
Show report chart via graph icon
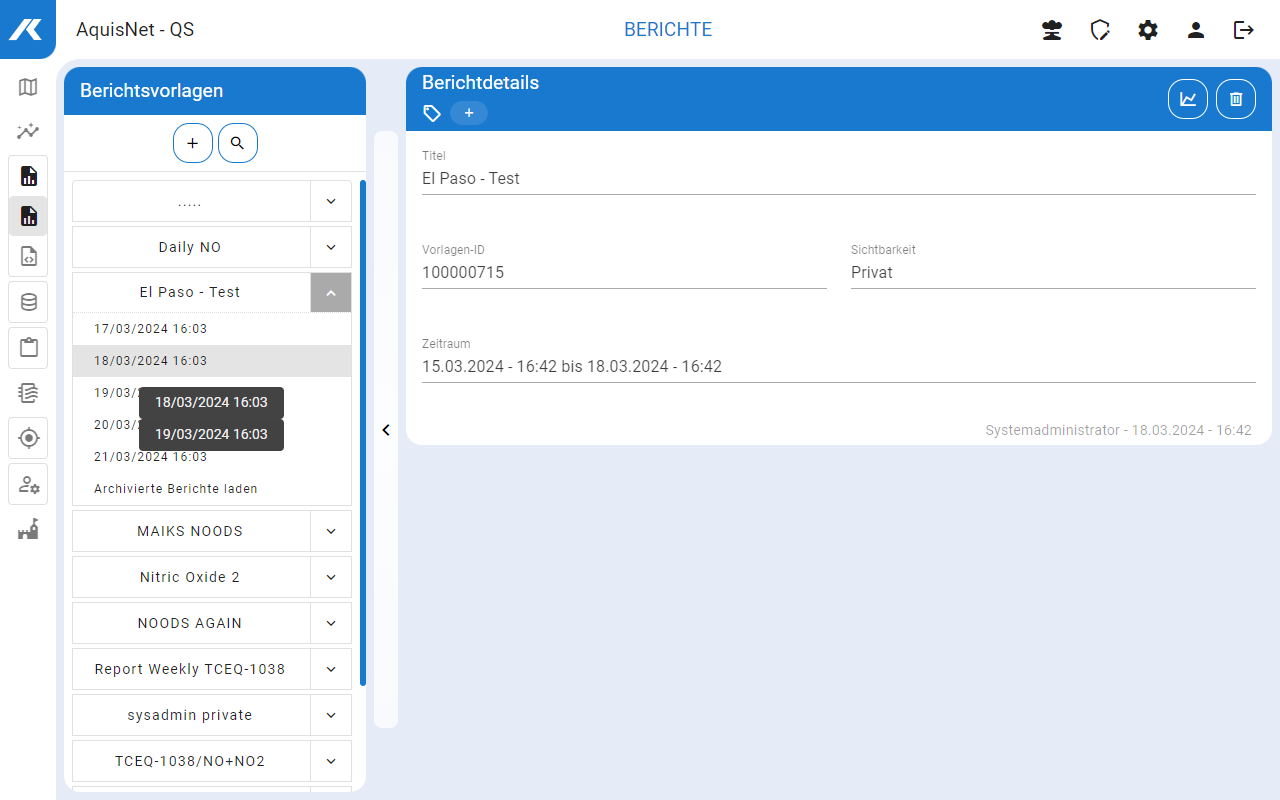tap(1187, 99)
